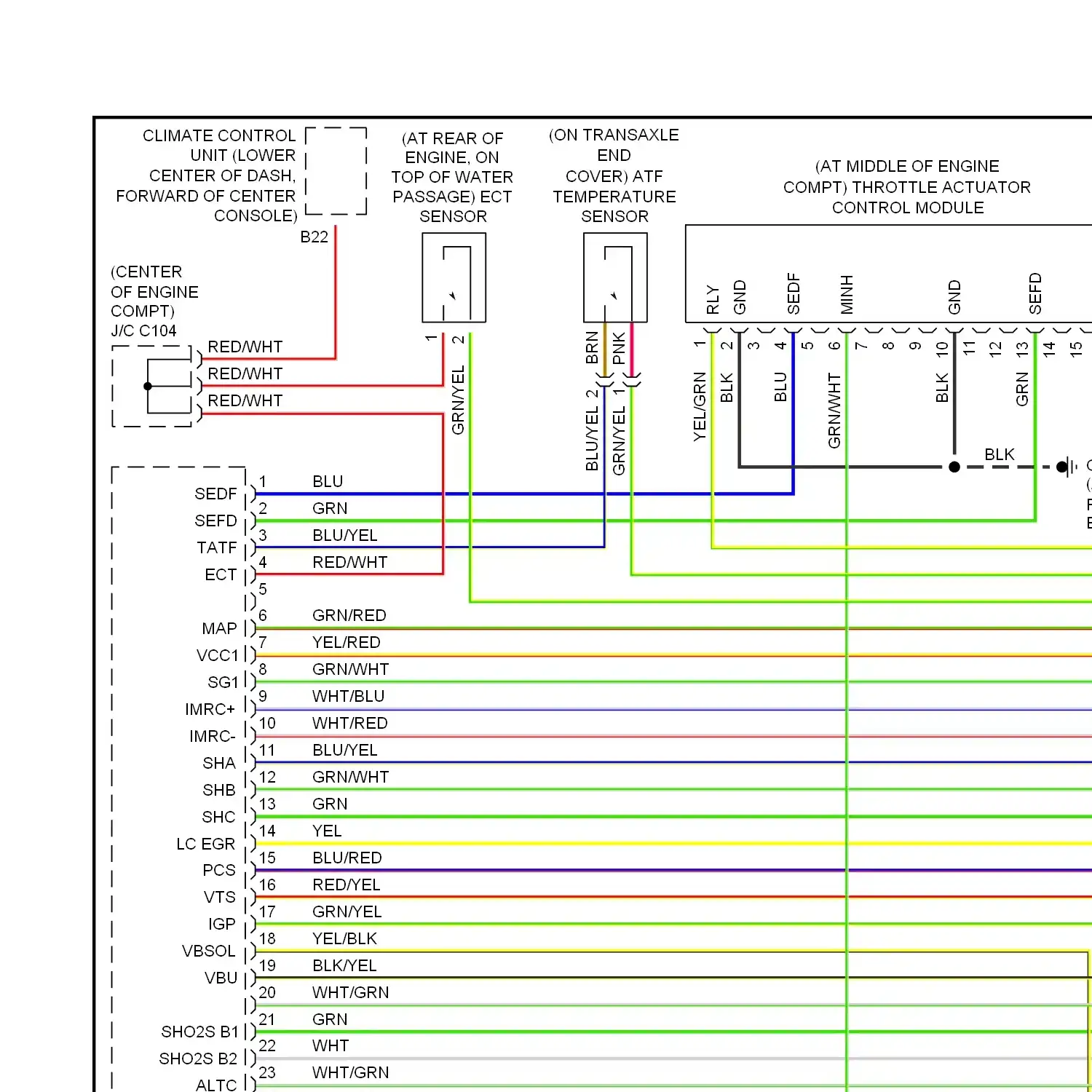
Task: Click the IMRC- pin label
Action: click(212, 736)
